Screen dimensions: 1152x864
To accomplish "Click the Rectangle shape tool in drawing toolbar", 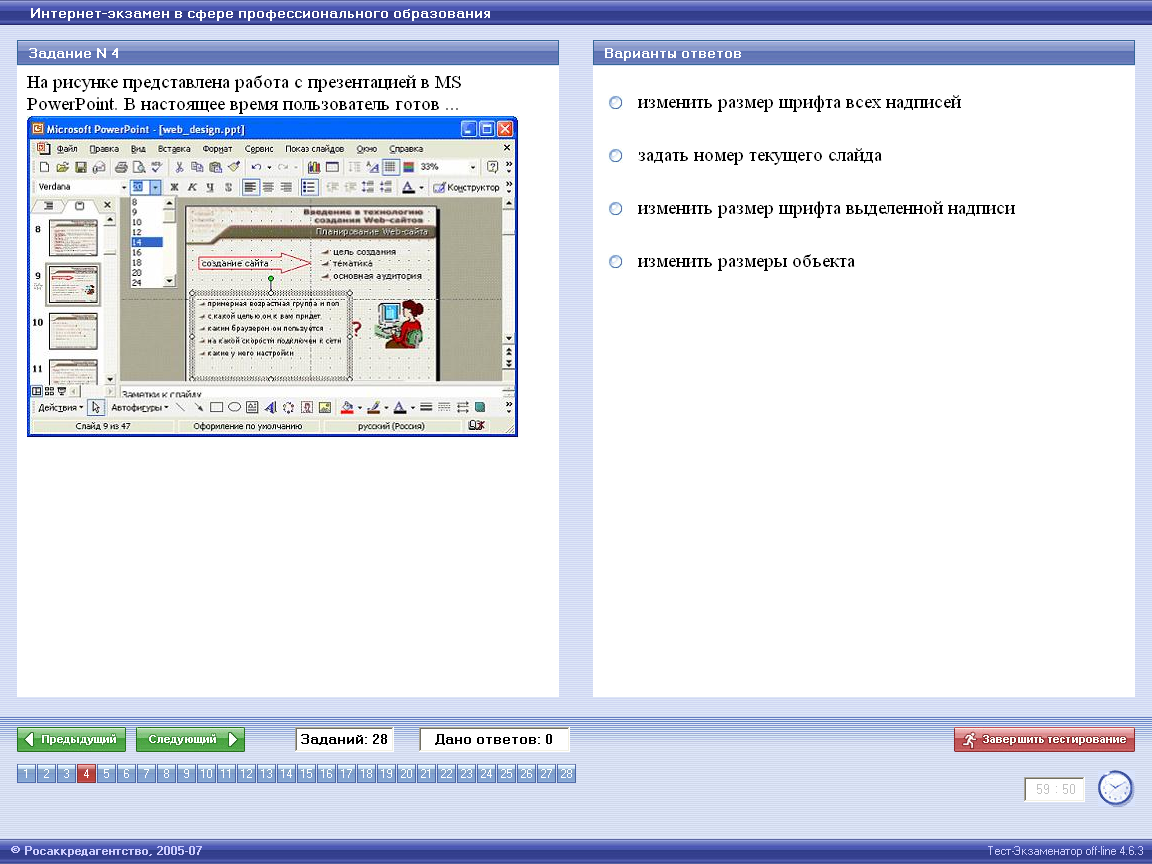I will tap(216, 408).
